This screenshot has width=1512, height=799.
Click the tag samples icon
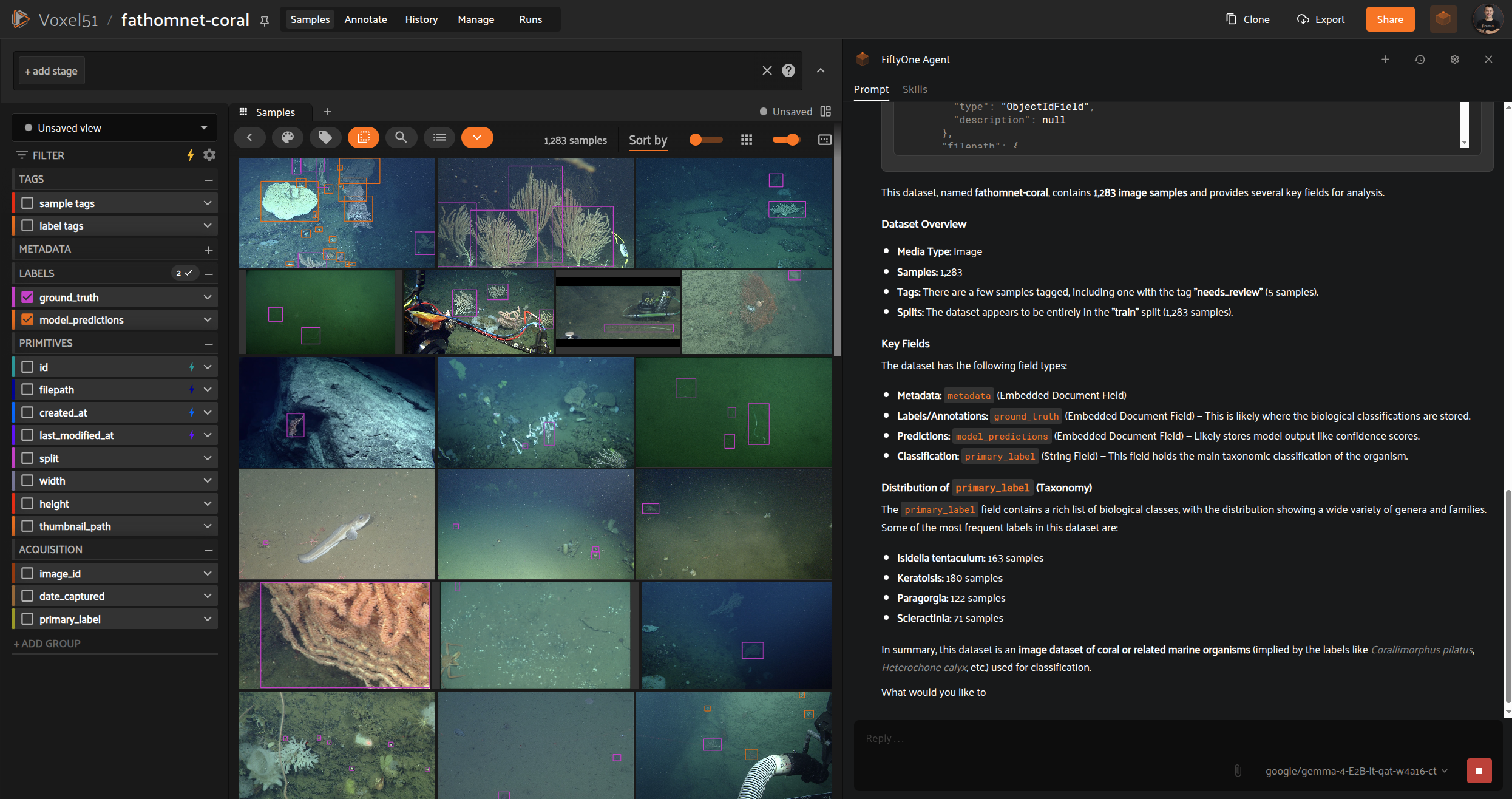tap(325, 138)
